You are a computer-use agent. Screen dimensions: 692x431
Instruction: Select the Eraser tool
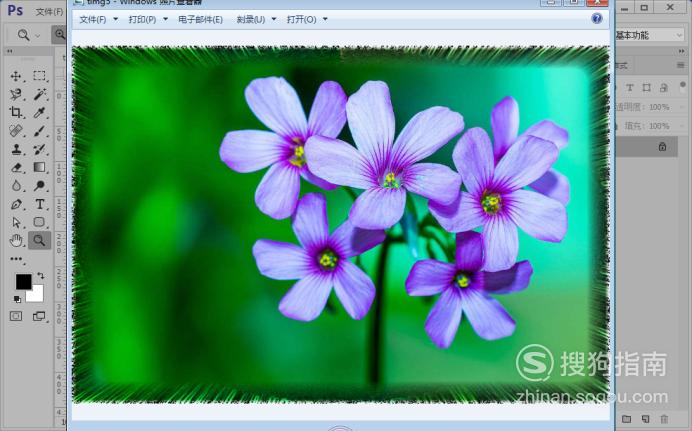16,167
